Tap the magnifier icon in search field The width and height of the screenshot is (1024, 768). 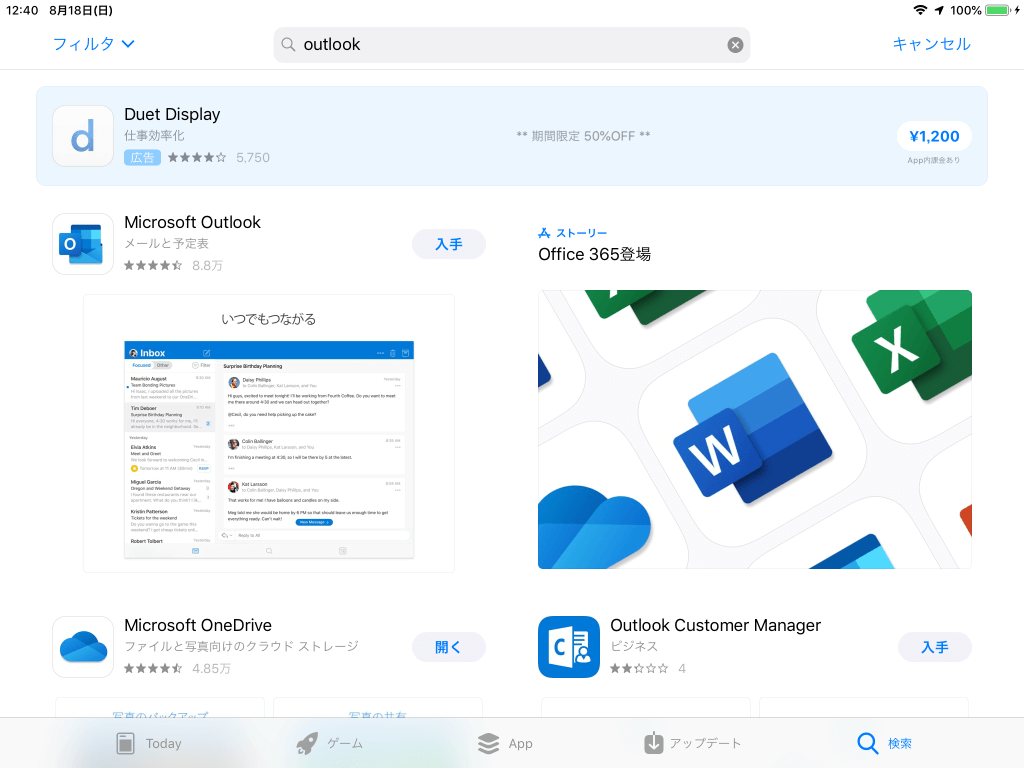pos(288,44)
